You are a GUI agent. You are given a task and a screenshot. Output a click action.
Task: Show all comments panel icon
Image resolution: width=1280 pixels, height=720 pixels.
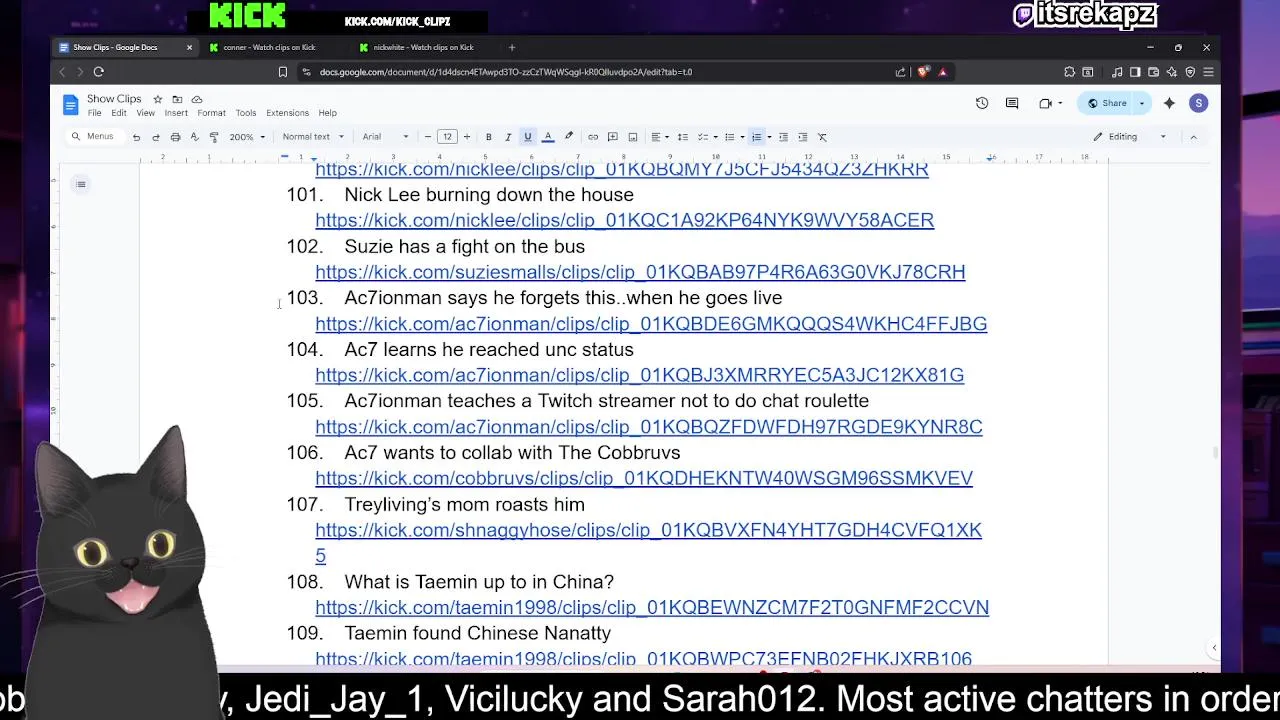point(1012,103)
